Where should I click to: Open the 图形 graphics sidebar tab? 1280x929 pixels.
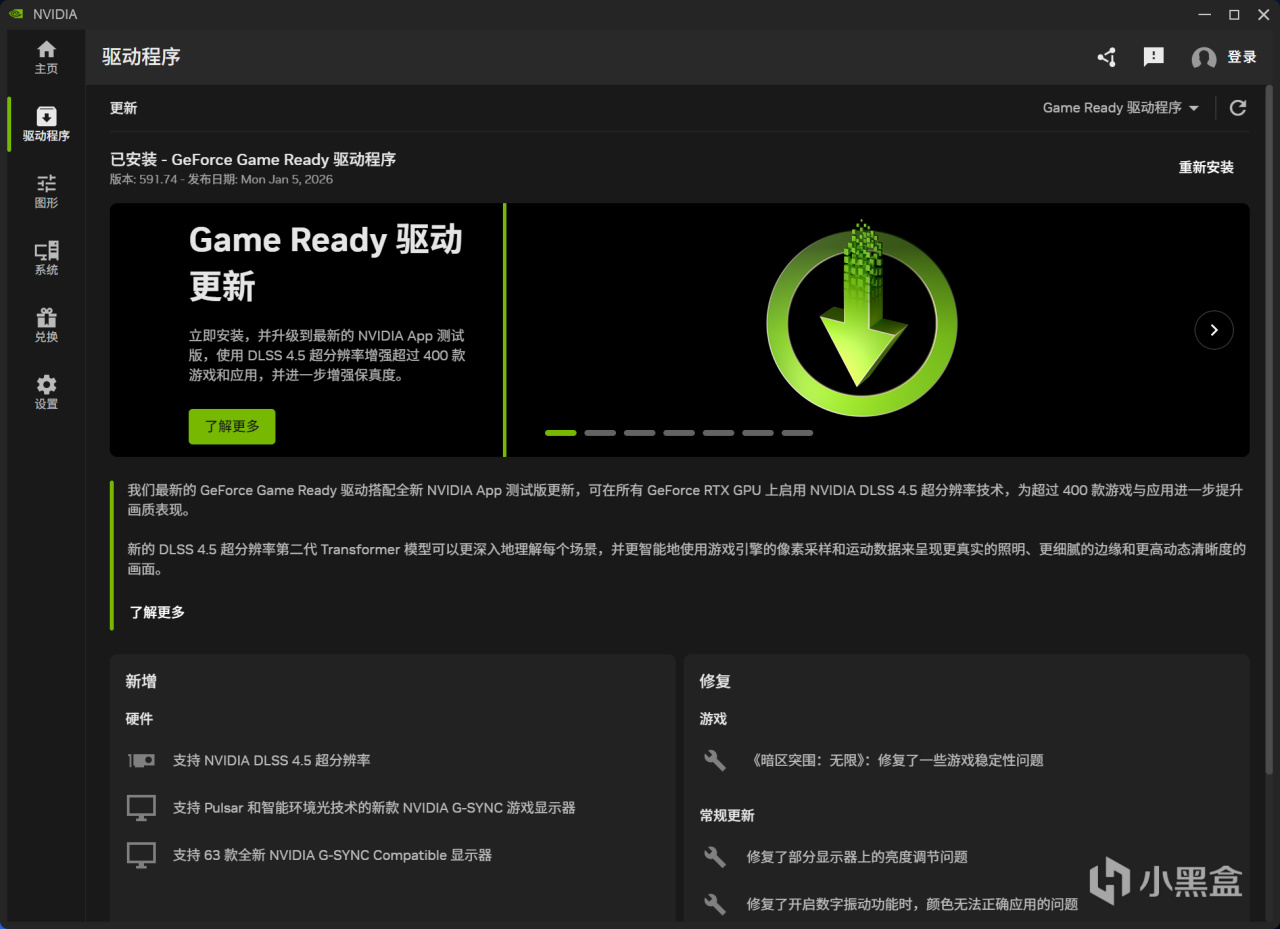click(46, 191)
